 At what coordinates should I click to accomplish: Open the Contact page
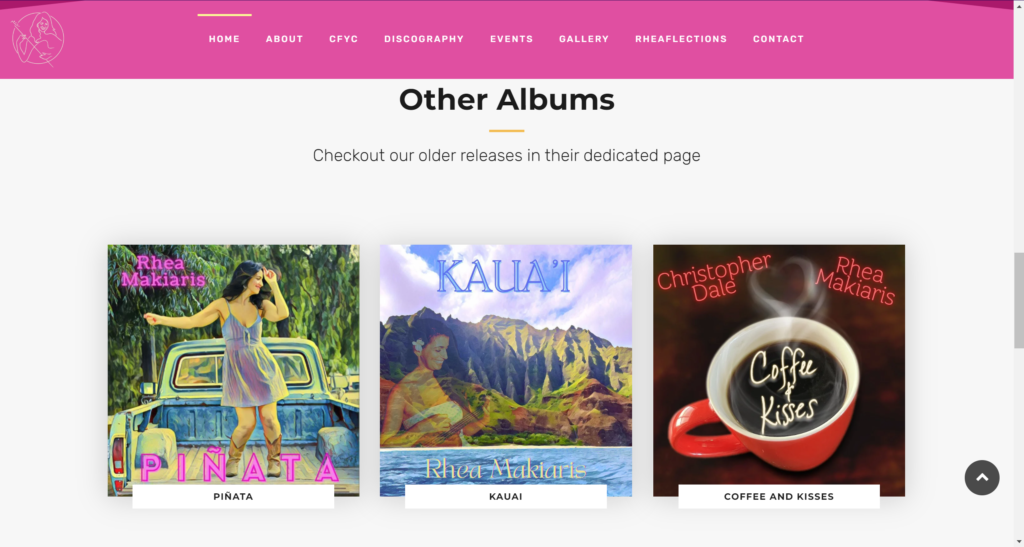click(778, 39)
